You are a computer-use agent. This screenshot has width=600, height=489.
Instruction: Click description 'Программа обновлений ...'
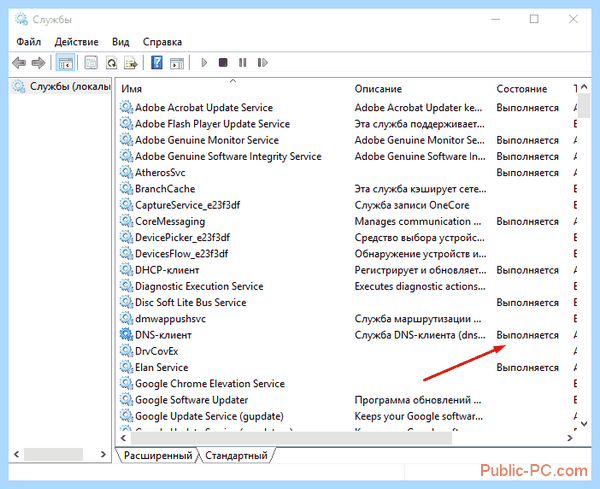pyautogui.click(x=418, y=400)
